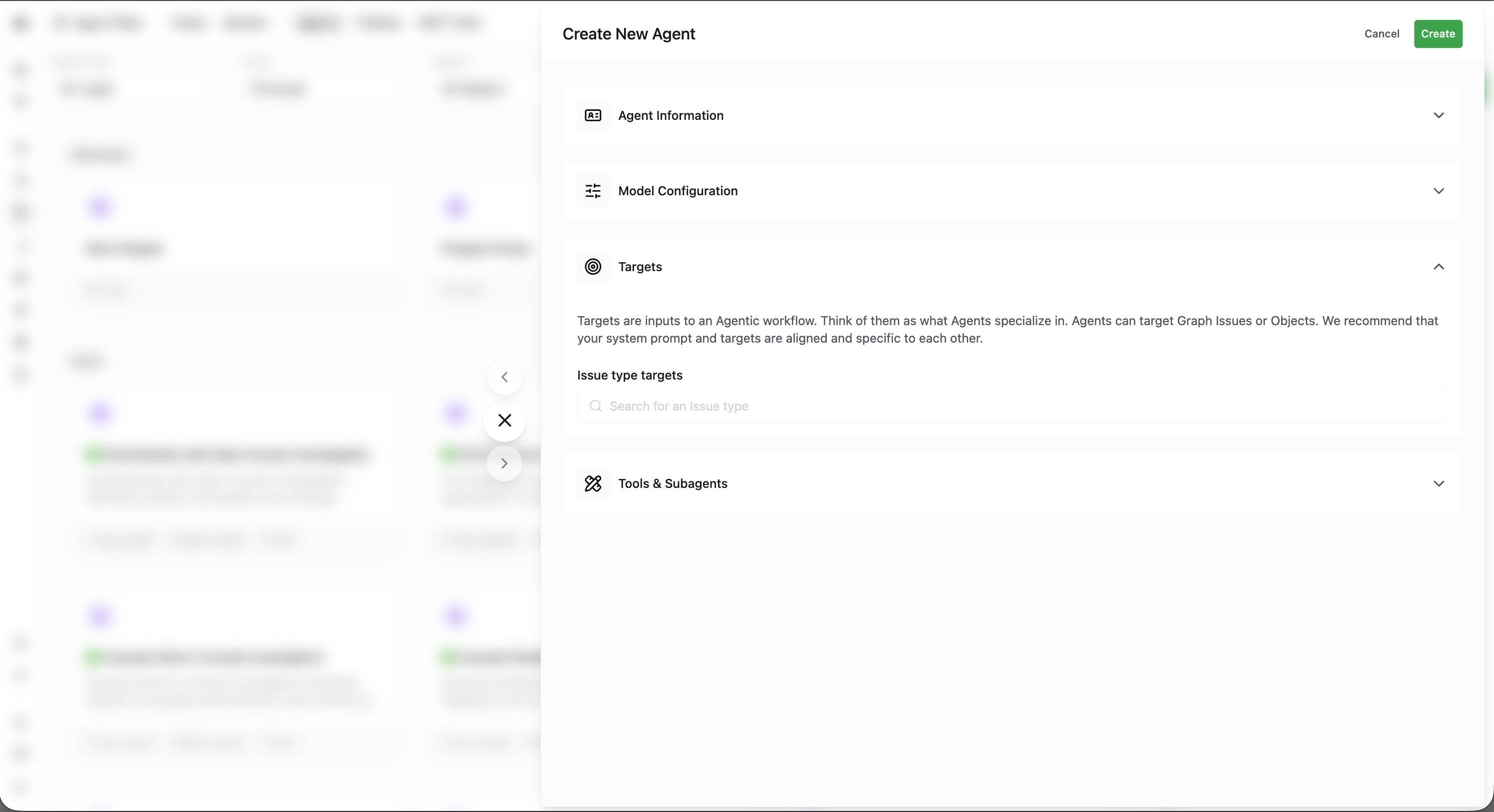Click the magnifier icon in Issue type search
The height and width of the screenshot is (812, 1494).
pos(595,406)
